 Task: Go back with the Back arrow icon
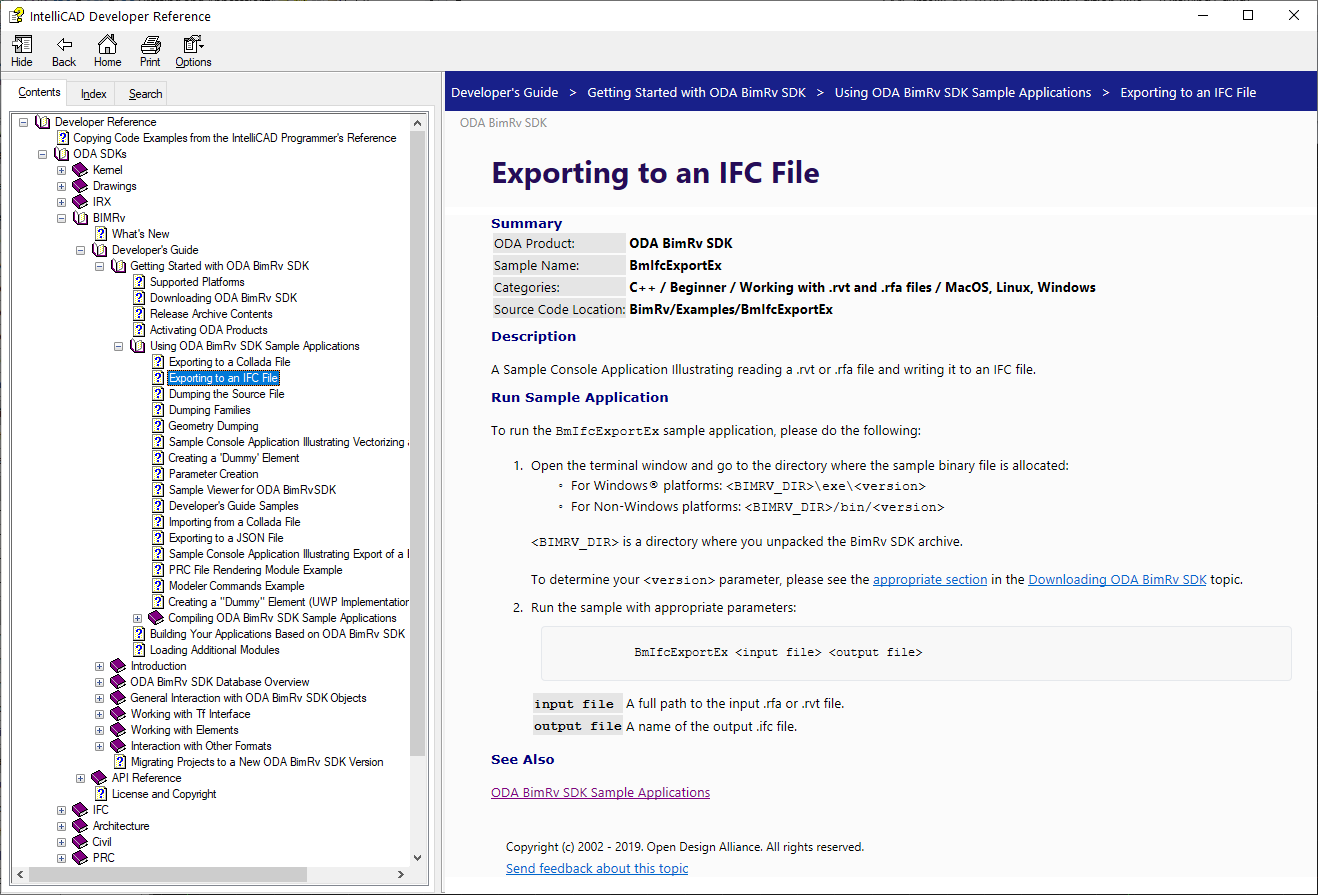click(x=64, y=44)
